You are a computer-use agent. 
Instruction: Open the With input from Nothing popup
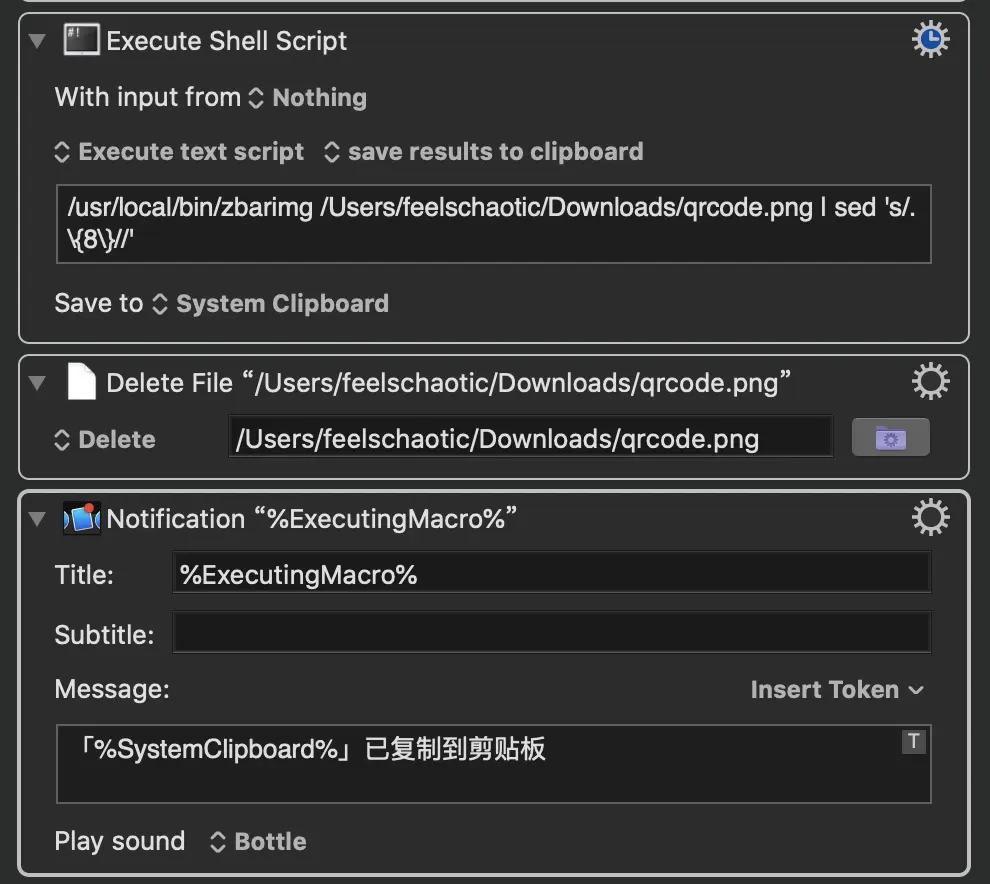[x=309, y=98]
